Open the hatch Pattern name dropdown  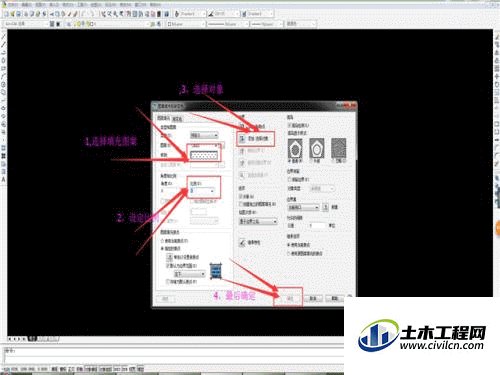[x=204, y=145]
